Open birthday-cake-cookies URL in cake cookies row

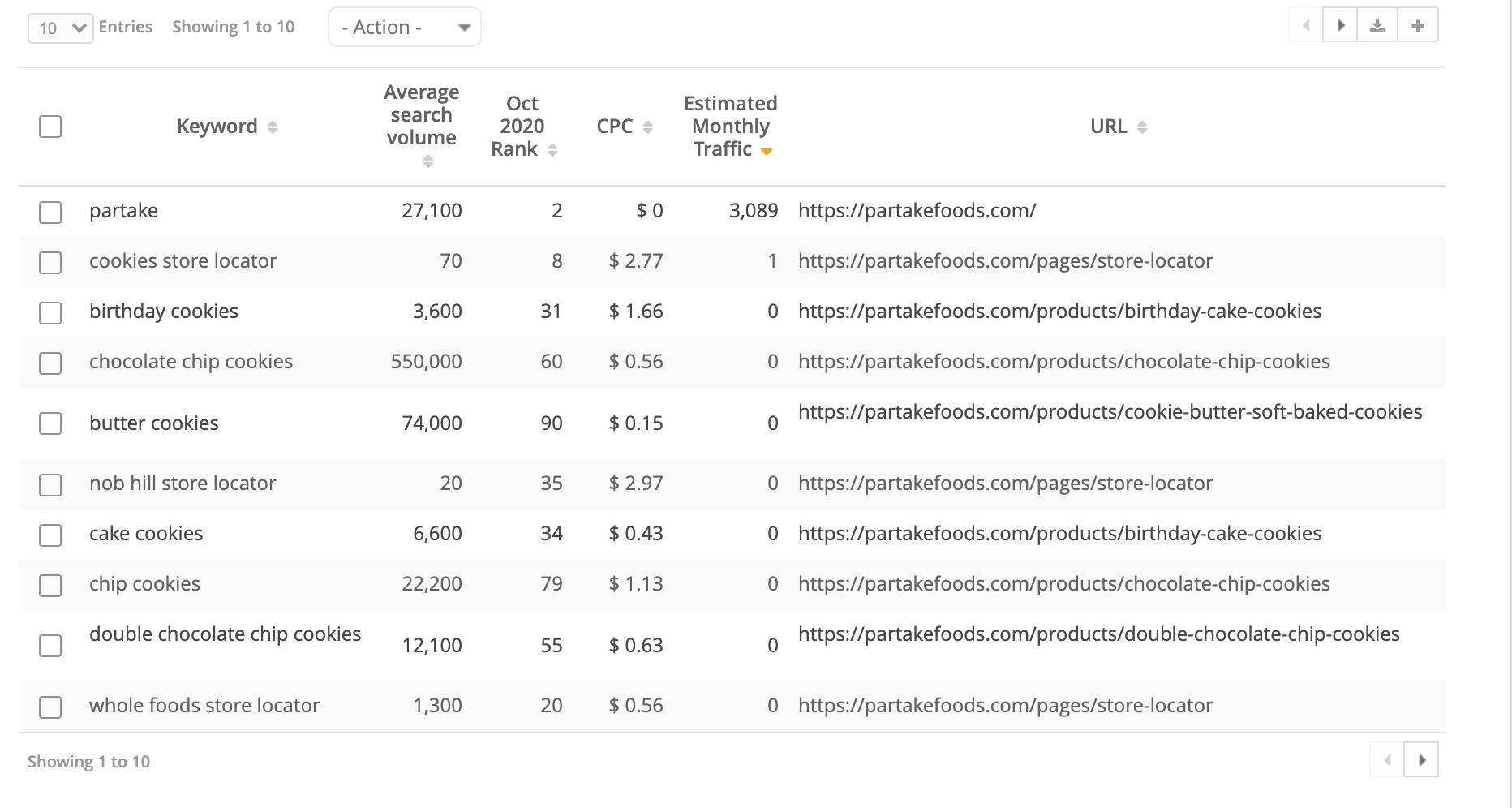pyautogui.click(x=1060, y=534)
